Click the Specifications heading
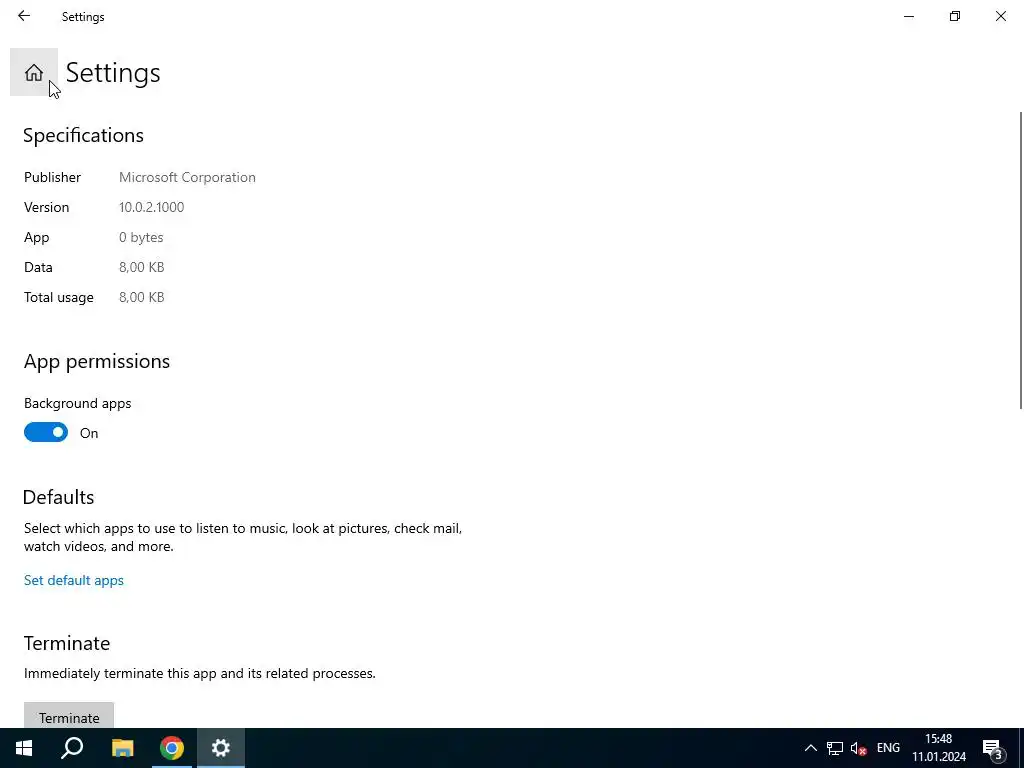 [84, 135]
